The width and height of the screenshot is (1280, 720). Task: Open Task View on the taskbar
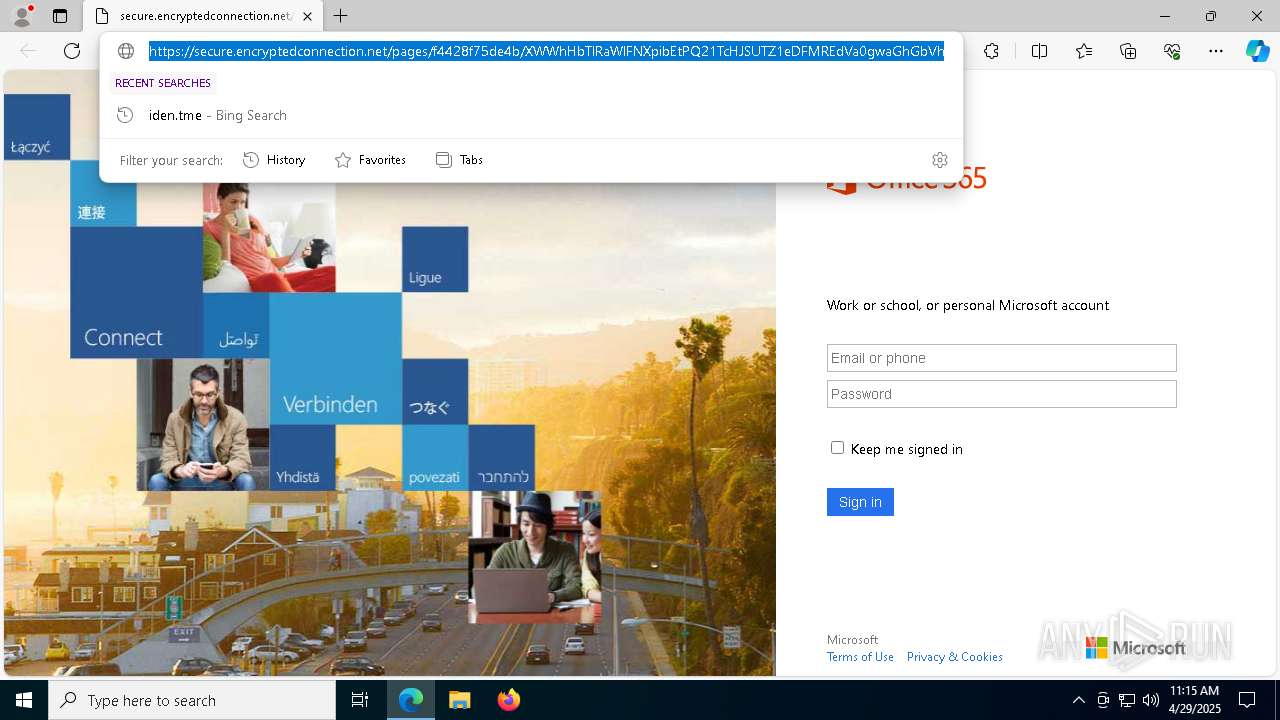[360, 700]
